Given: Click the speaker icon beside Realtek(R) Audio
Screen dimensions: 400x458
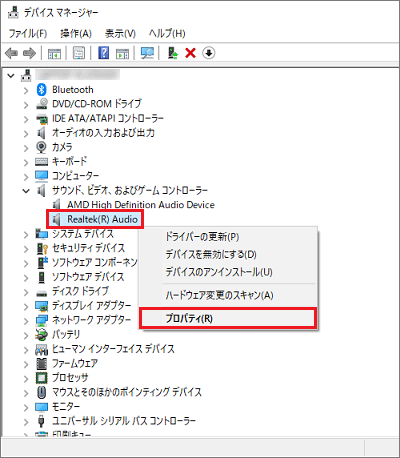Looking at the screenshot, I should click(57, 219).
